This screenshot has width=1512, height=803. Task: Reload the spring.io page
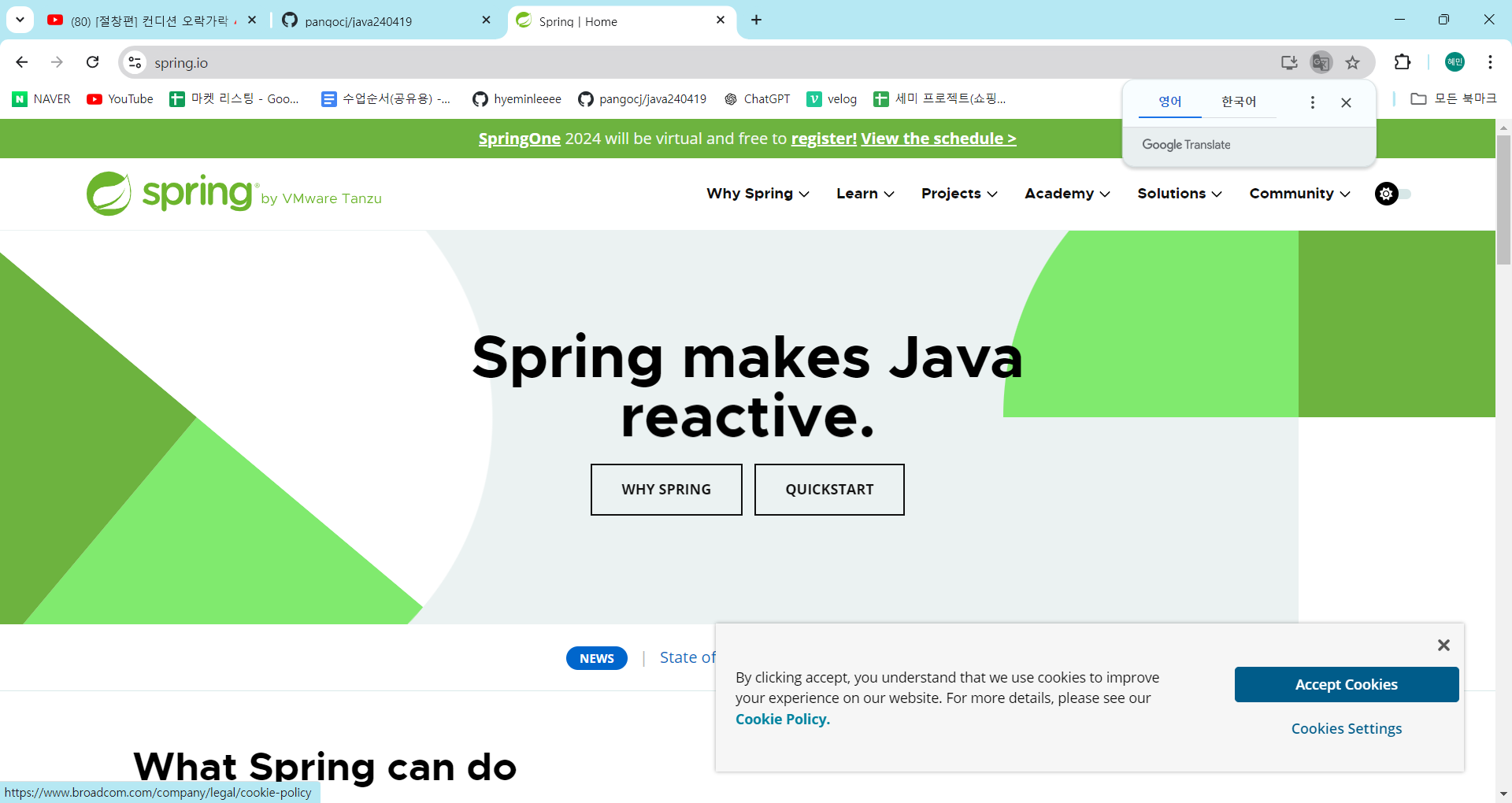coord(92,62)
